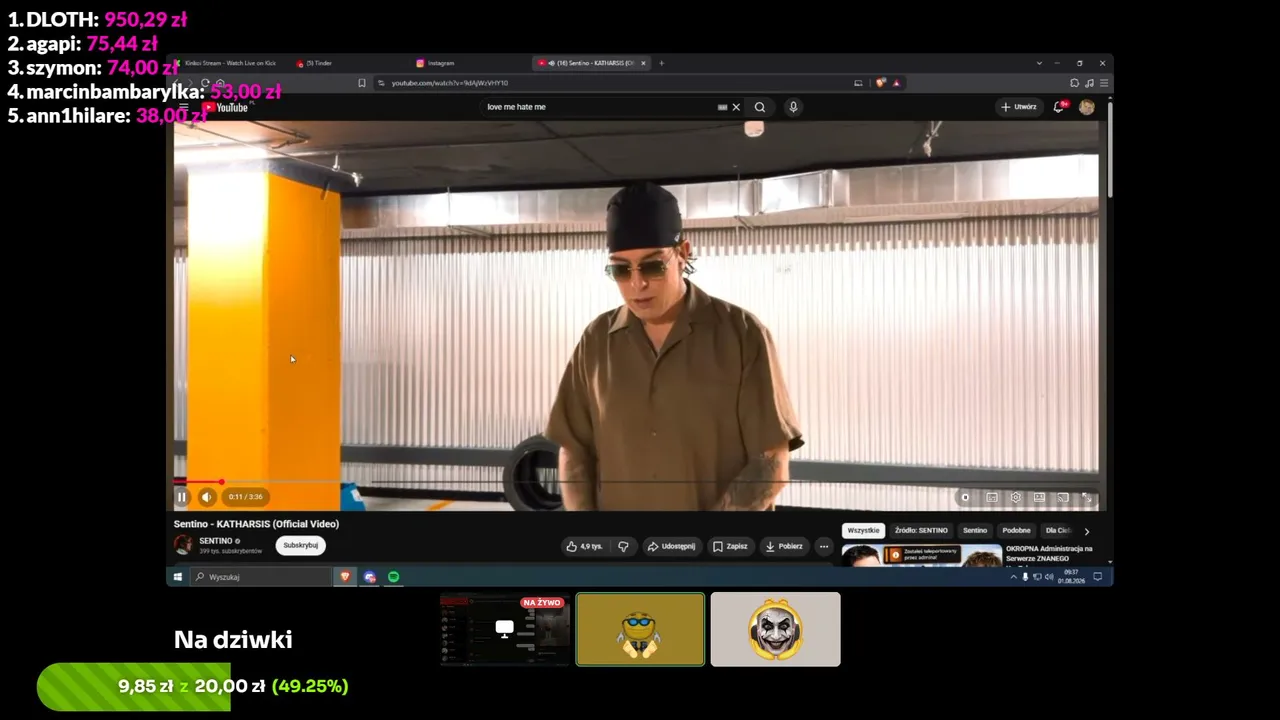Open the Windows Start menu

[178, 577]
